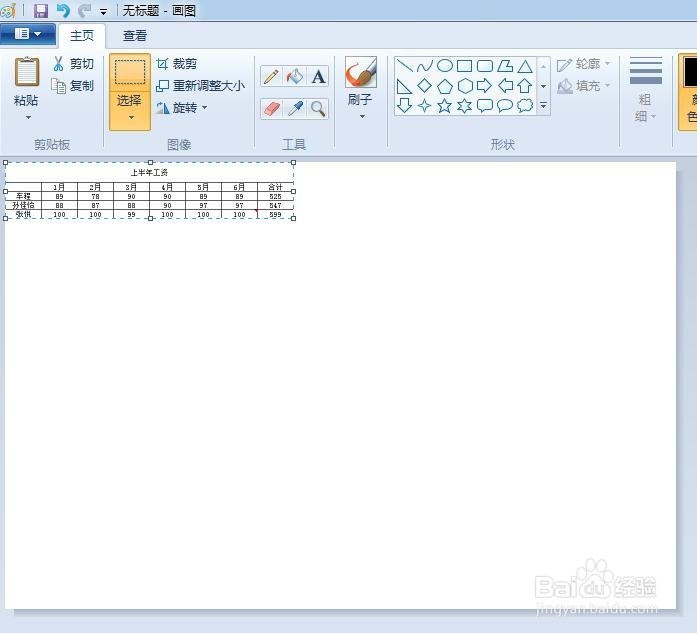Click the 刷子 brush icon
697x633 pixels.
click(361, 72)
